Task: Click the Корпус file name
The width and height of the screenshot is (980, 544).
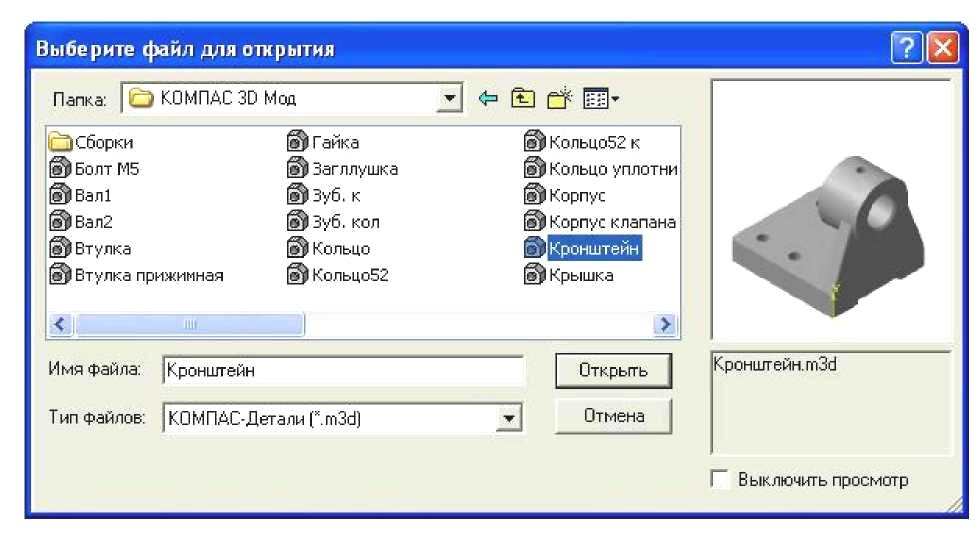Action: [577, 196]
